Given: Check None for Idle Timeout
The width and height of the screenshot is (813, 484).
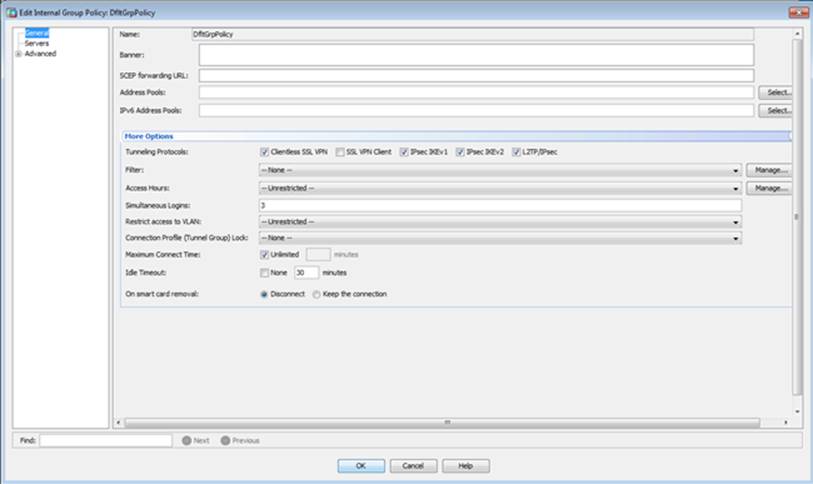Looking at the screenshot, I should [265, 272].
